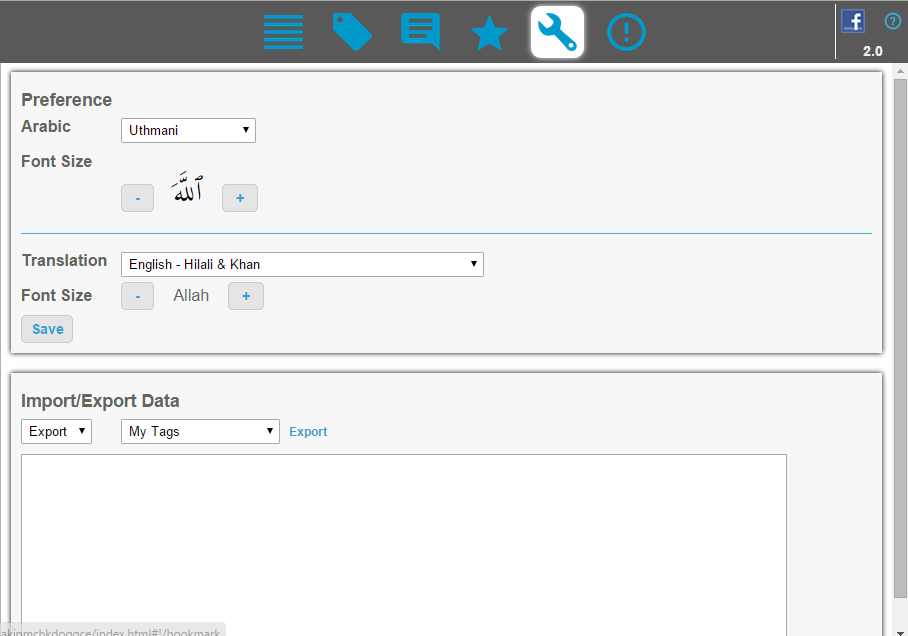Open the Export/Import mode dropdown

coord(56,432)
